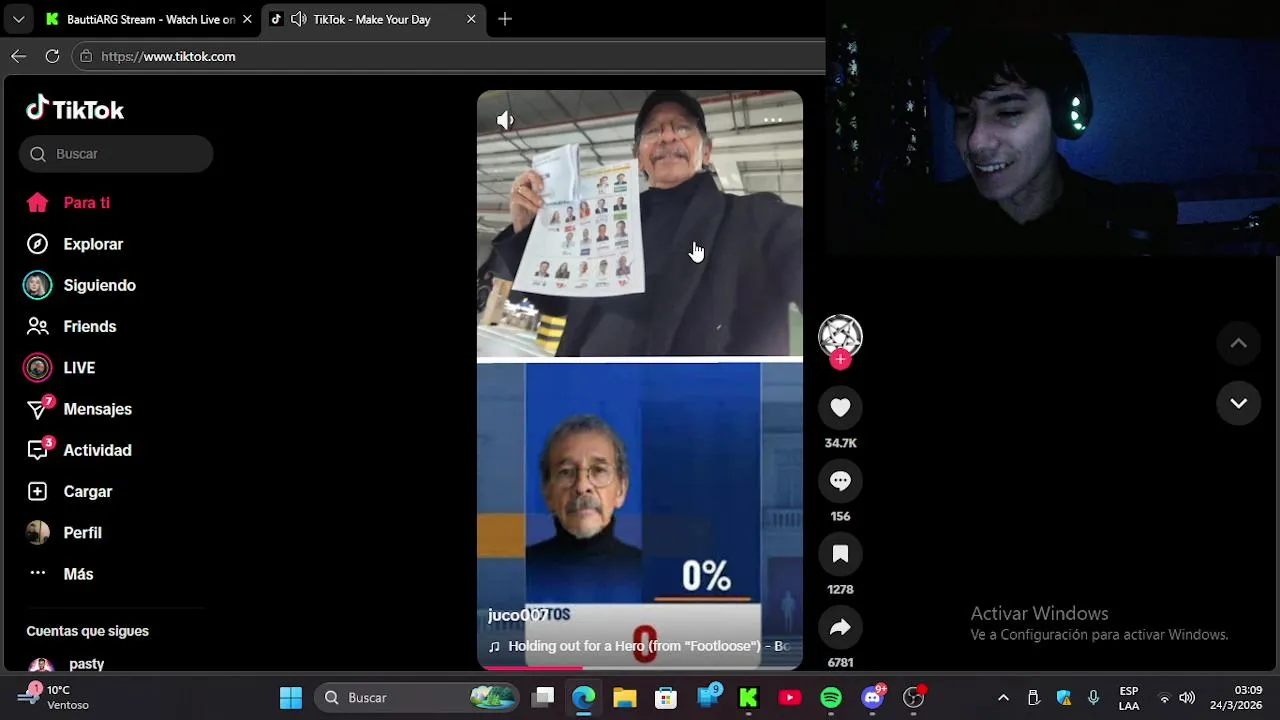Open Friends section
This screenshot has width=1280, height=720.
pos(70,326)
